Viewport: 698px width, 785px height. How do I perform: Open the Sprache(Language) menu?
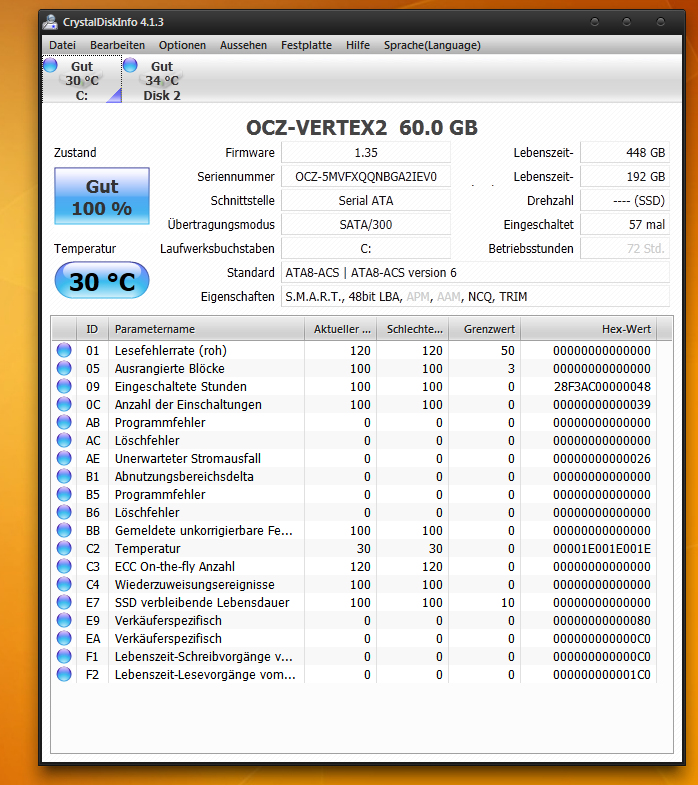pyautogui.click(x=432, y=45)
